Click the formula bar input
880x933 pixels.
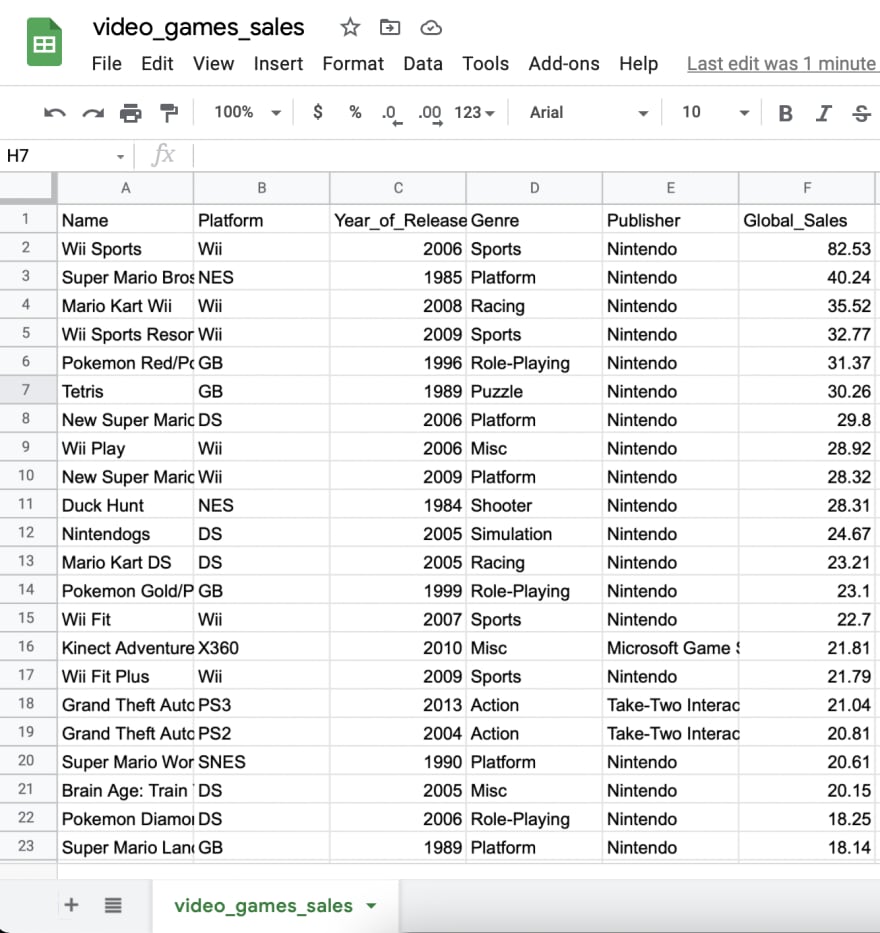tap(535, 156)
